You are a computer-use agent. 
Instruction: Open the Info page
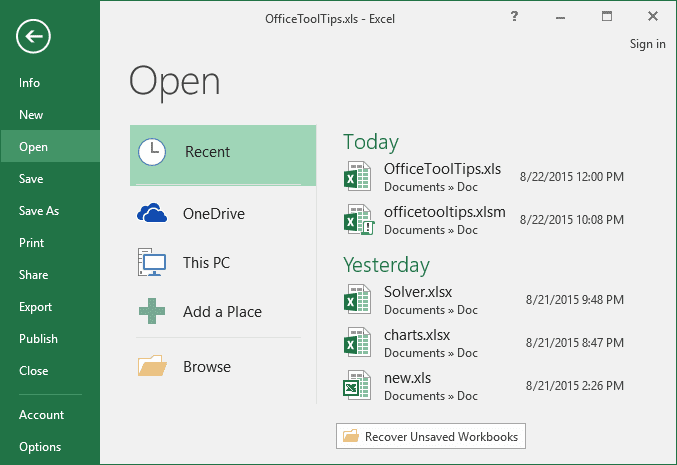pos(50,82)
